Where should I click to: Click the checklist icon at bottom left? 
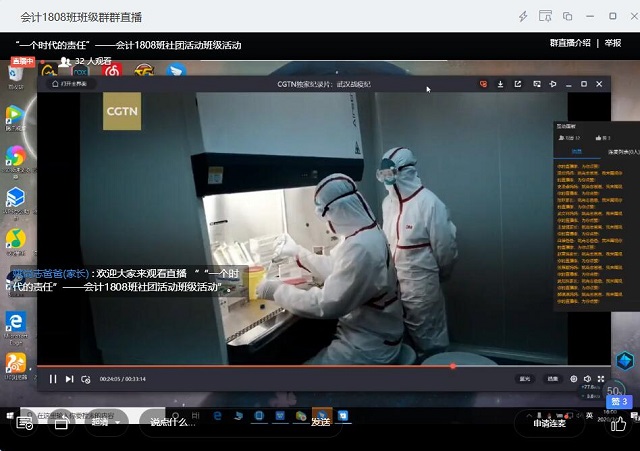[24, 424]
